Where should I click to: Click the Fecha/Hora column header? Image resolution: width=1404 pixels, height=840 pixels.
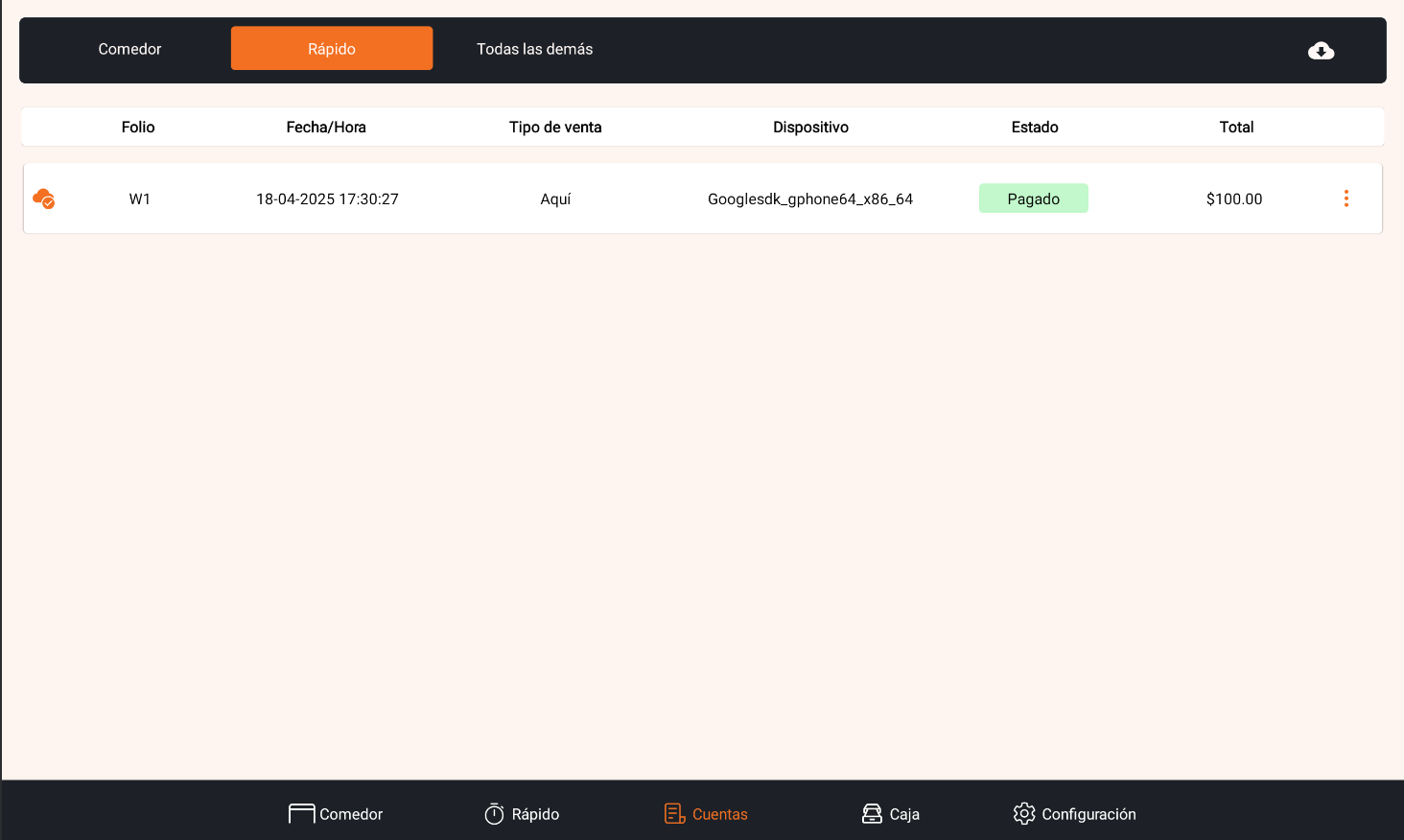point(326,127)
